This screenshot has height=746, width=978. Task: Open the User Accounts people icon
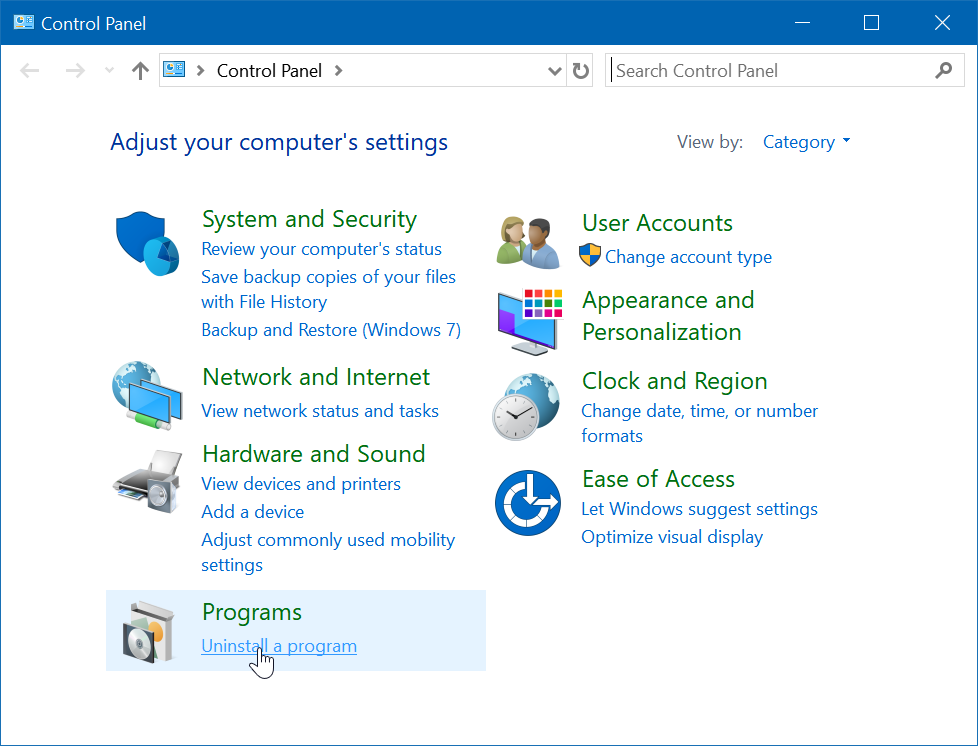(x=528, y=243)
